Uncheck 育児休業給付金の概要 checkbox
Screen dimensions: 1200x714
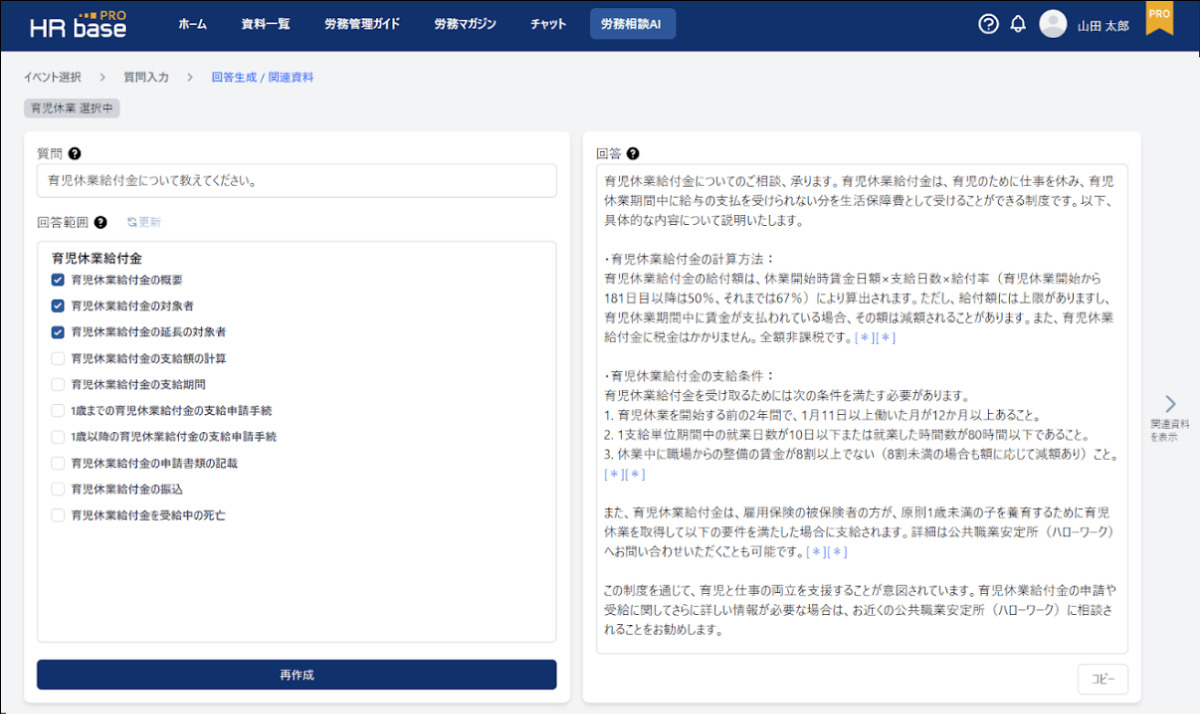coord(58,280)
